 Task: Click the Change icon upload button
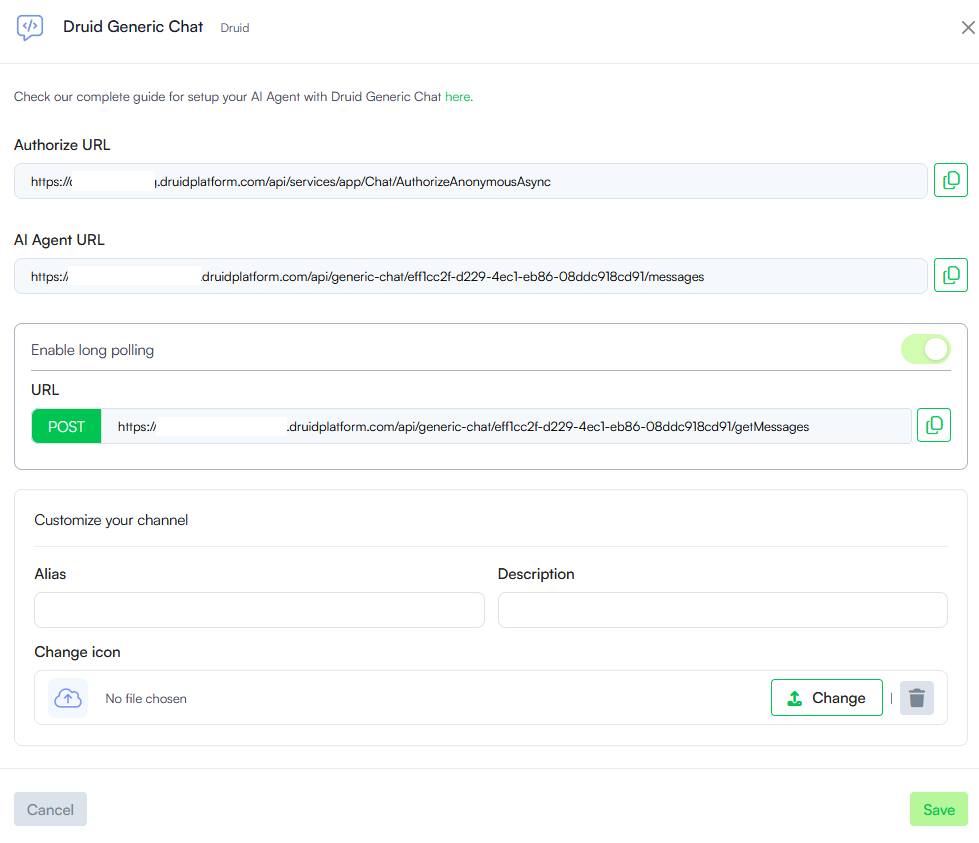(x=827, y=698)
